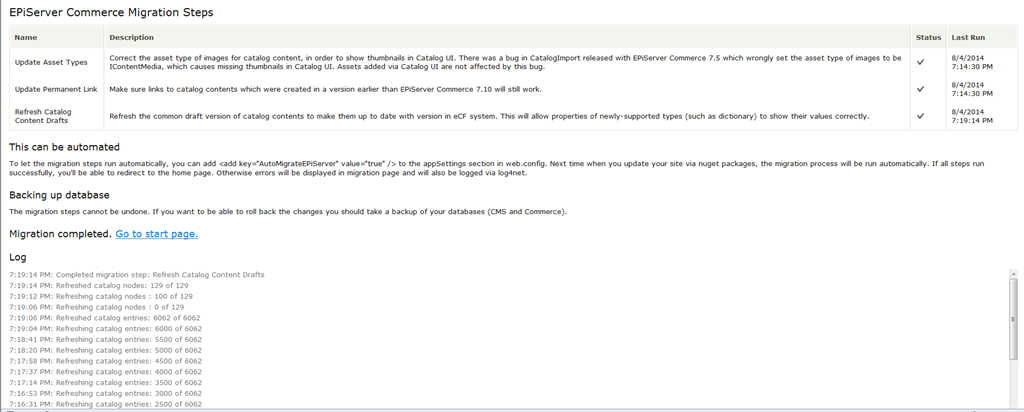Select the Update Asset Types step name

coord(51,62)
